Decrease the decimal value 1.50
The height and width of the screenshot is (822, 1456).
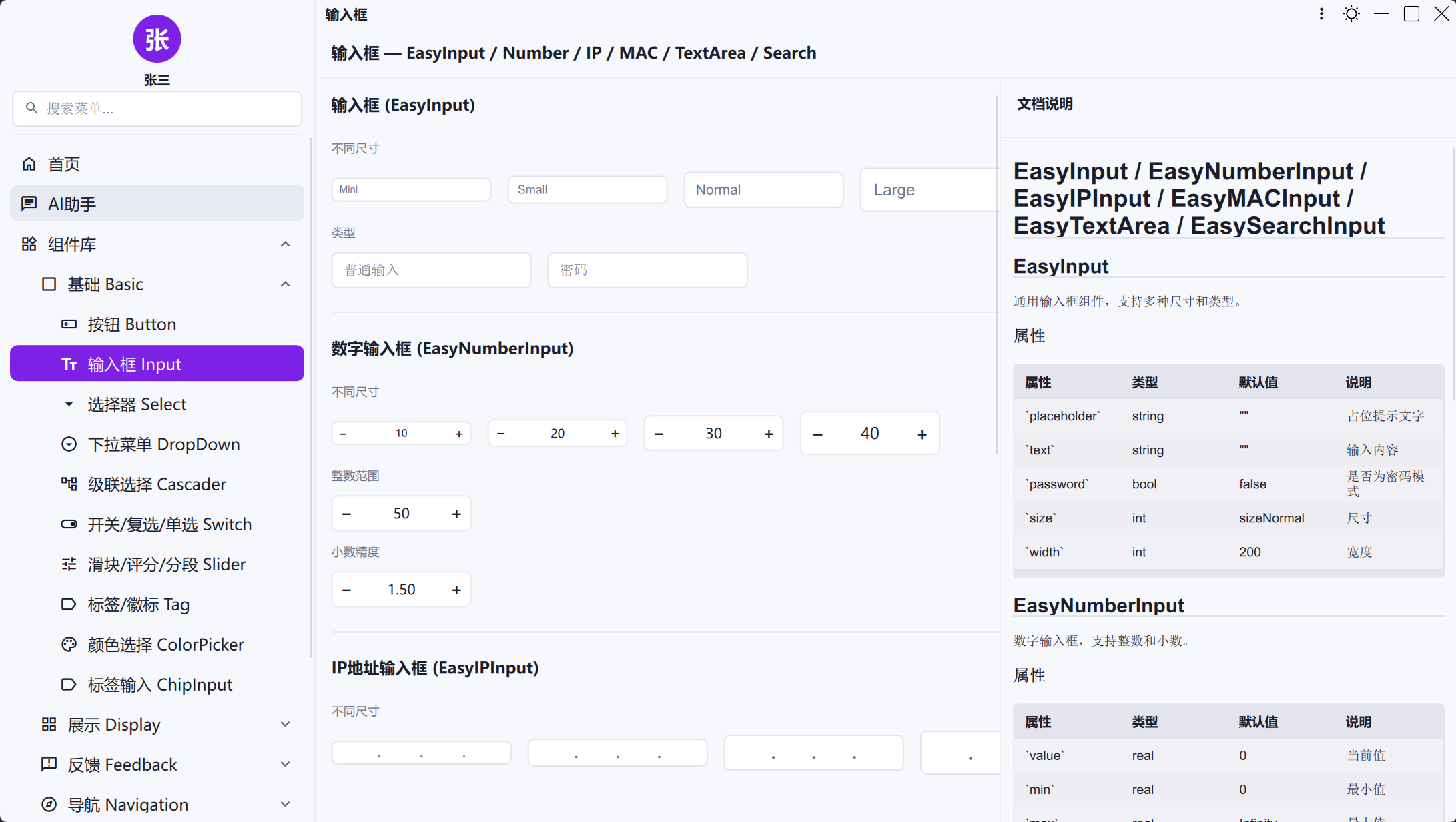tap(346, 590)
